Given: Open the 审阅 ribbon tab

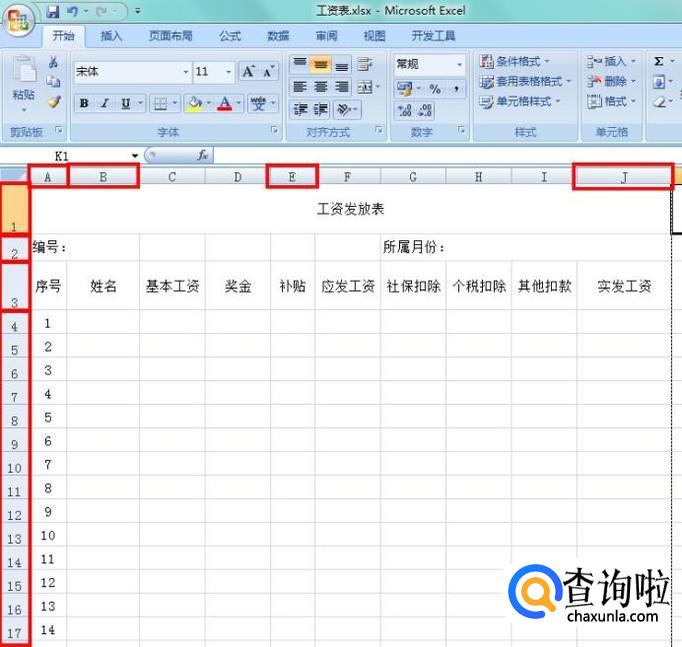Looking at the screenshot, I should [x=326, y=36].
